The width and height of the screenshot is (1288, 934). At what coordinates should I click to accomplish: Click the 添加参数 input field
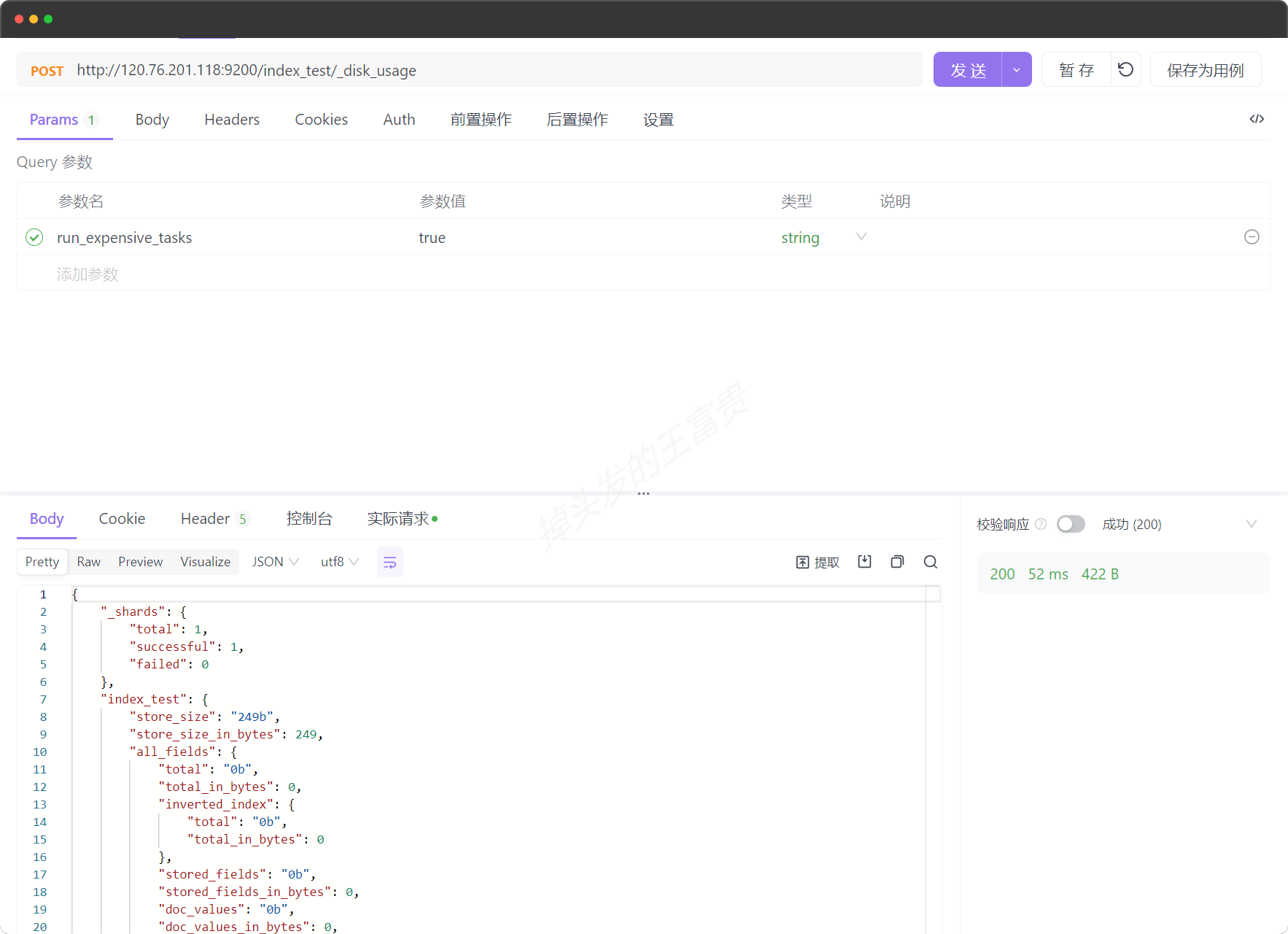88,274
